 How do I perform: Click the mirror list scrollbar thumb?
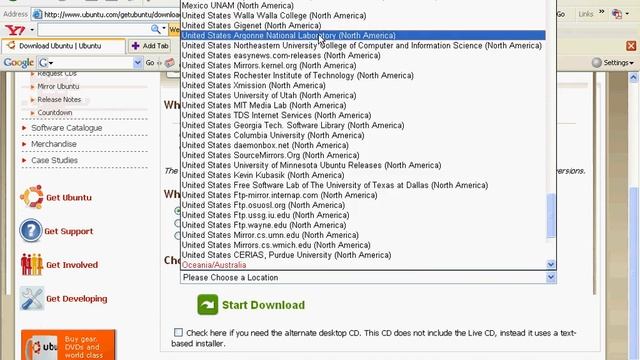pos(551,215)
